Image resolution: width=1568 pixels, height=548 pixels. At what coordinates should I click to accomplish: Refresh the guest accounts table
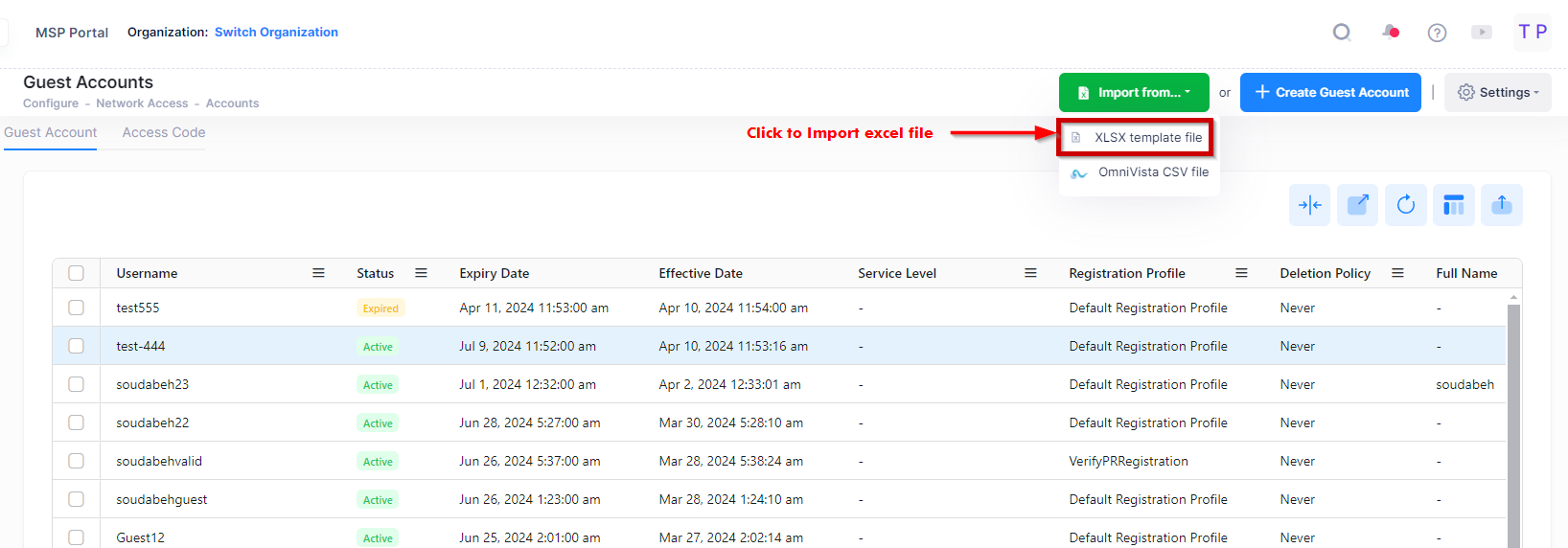pos(1405,205)
